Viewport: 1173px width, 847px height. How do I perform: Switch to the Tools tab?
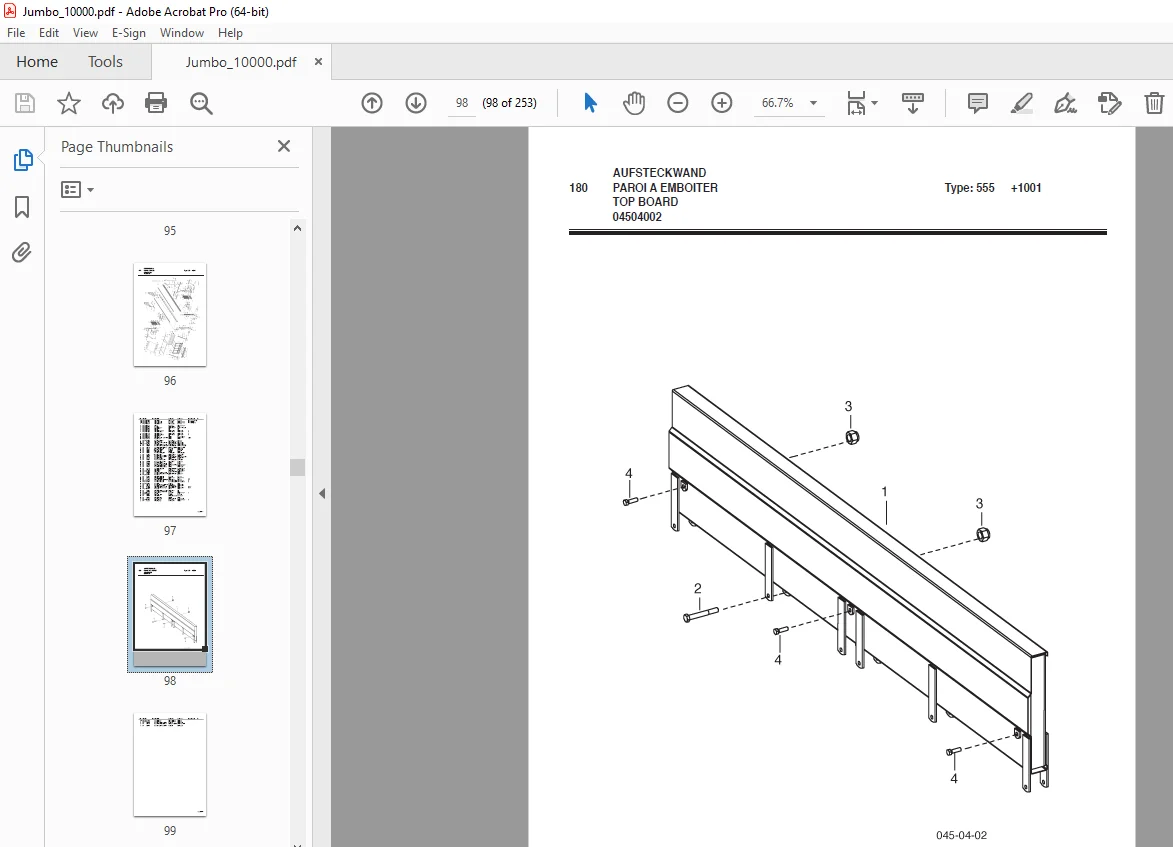(105, 62)
